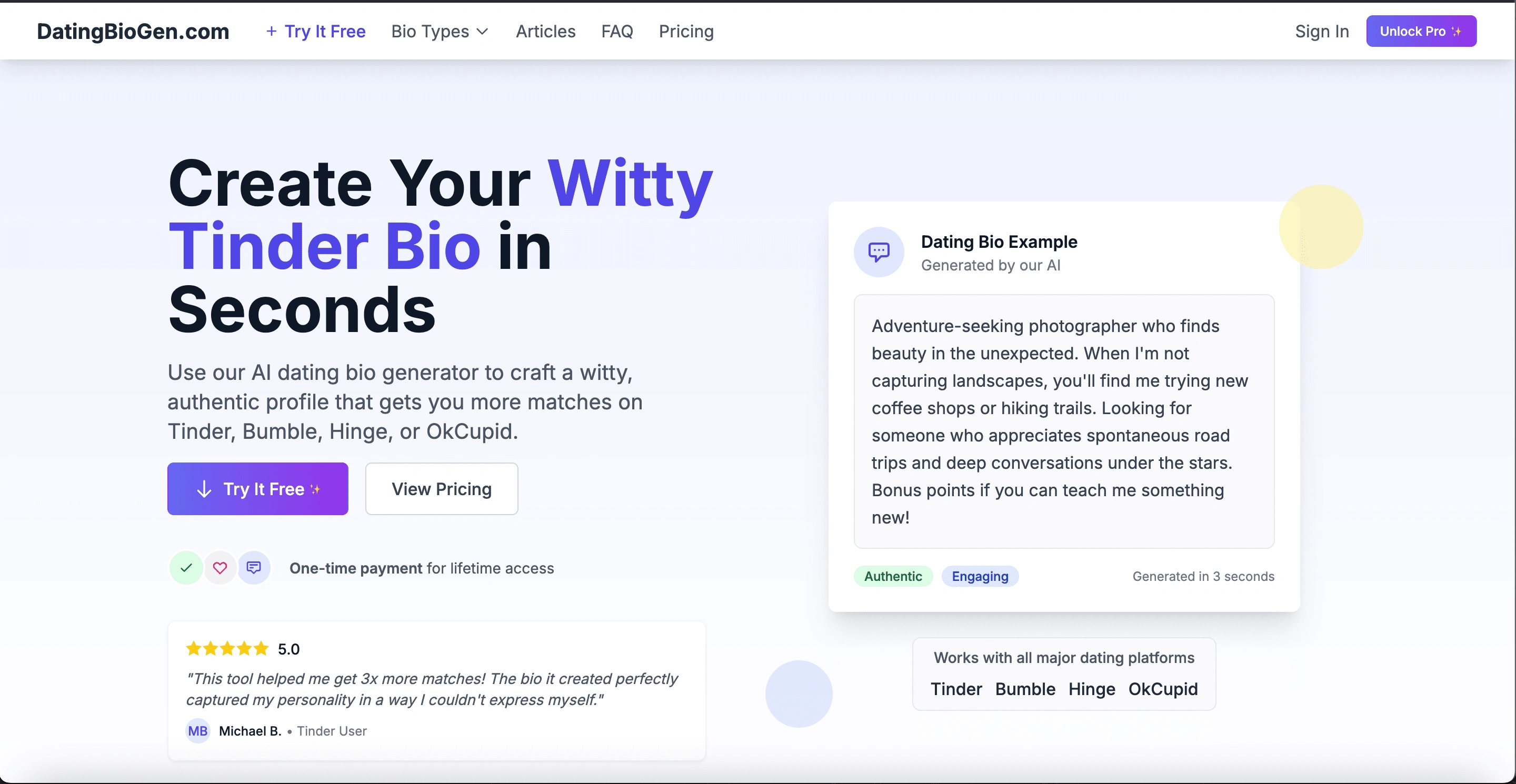
Task: Click the Sign In link
Action: click(x=1322, y=31)
